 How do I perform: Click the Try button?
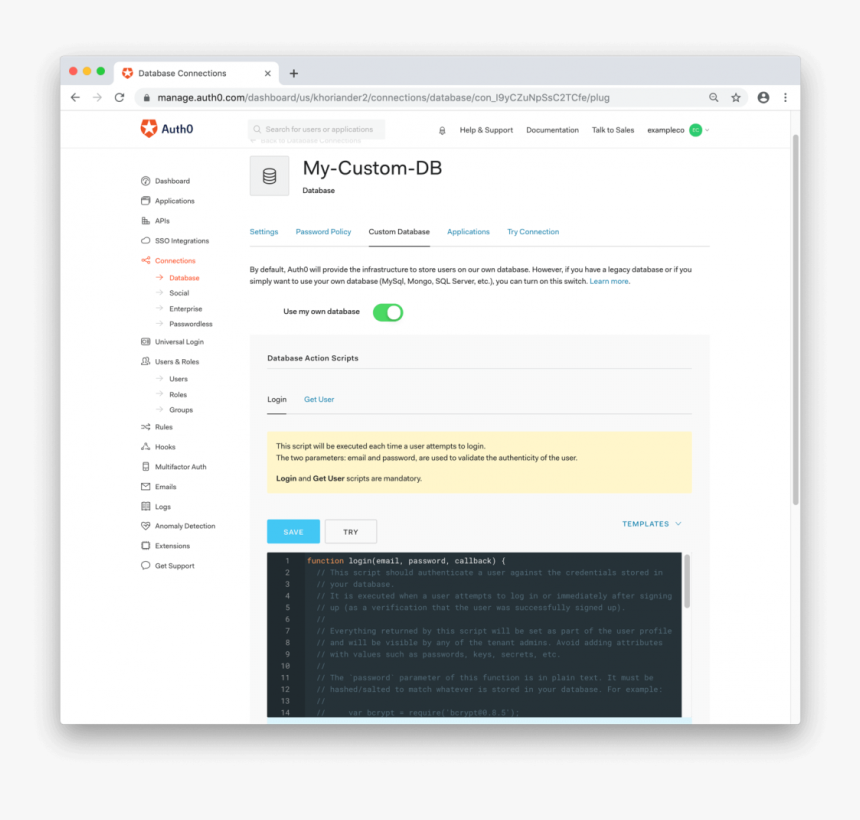click(x=351, y=531)
